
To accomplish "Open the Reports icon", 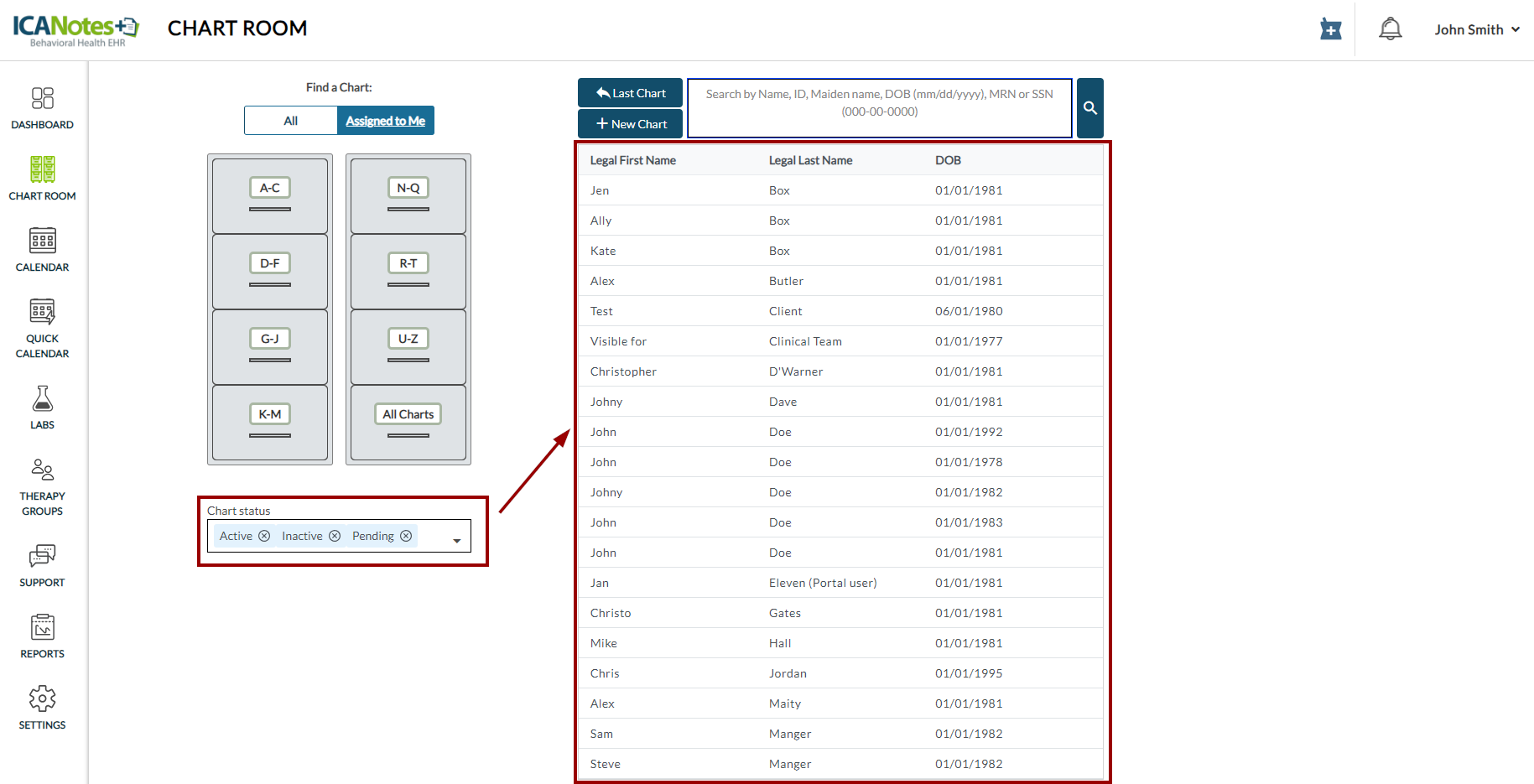I will click(x=42, y=629).
